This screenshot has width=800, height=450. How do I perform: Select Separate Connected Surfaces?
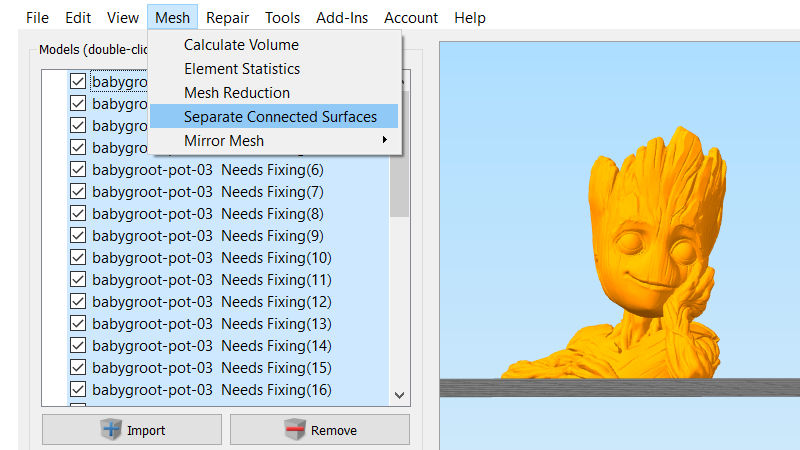point(274,117)
